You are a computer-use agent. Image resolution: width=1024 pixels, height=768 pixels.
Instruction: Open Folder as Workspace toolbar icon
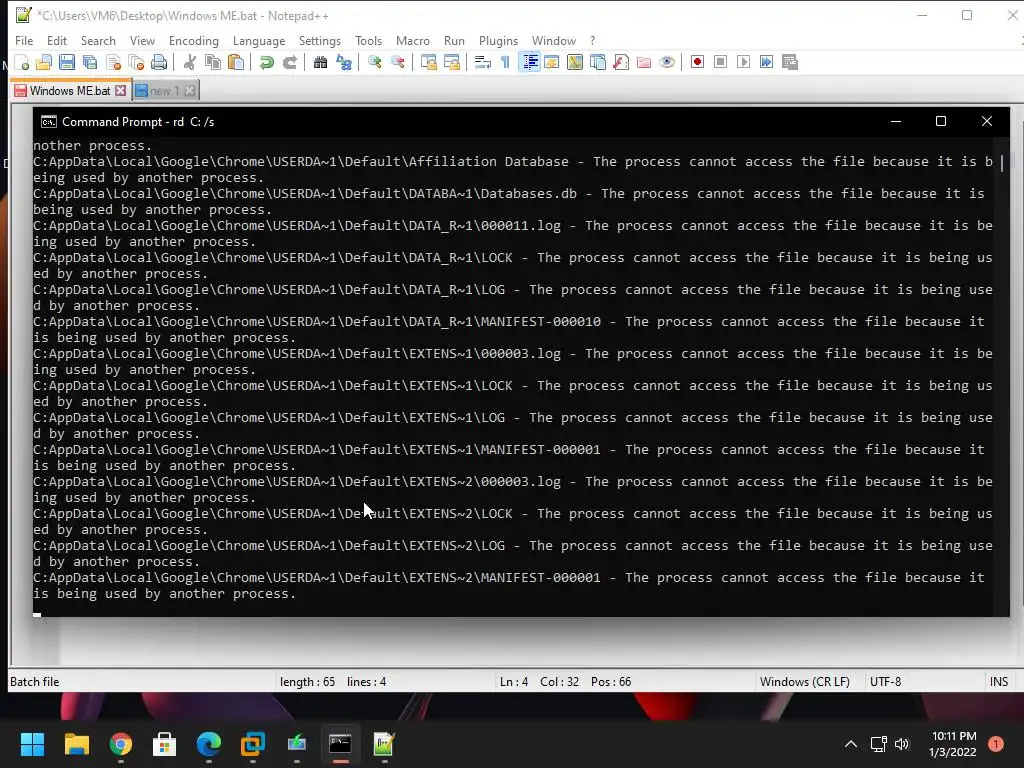pyautogui.click(x=644, y=63)
